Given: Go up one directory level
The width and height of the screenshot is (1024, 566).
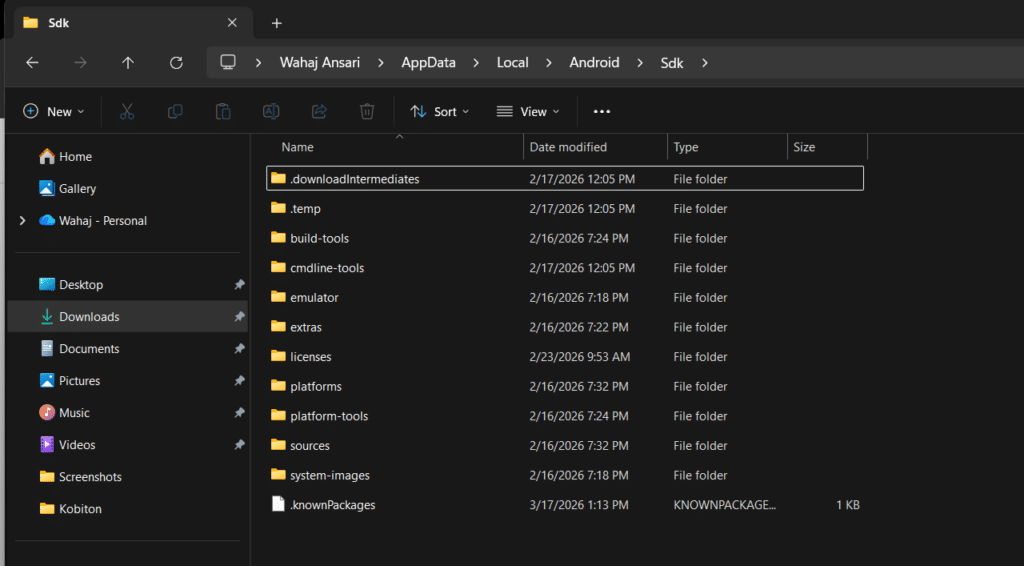Looking at the screenshot, I should click(x=128, y=62).
